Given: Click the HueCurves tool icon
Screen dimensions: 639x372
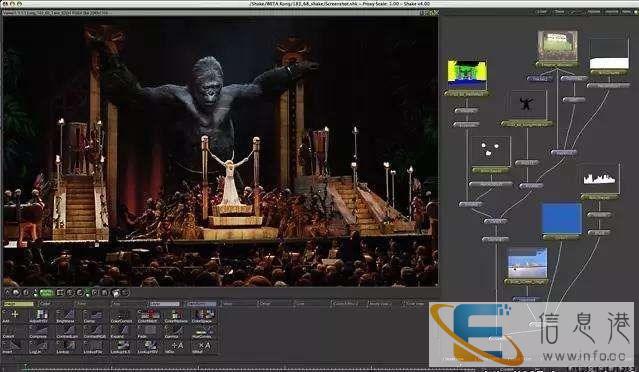Looking at the screenshot, I should point(203,330).
